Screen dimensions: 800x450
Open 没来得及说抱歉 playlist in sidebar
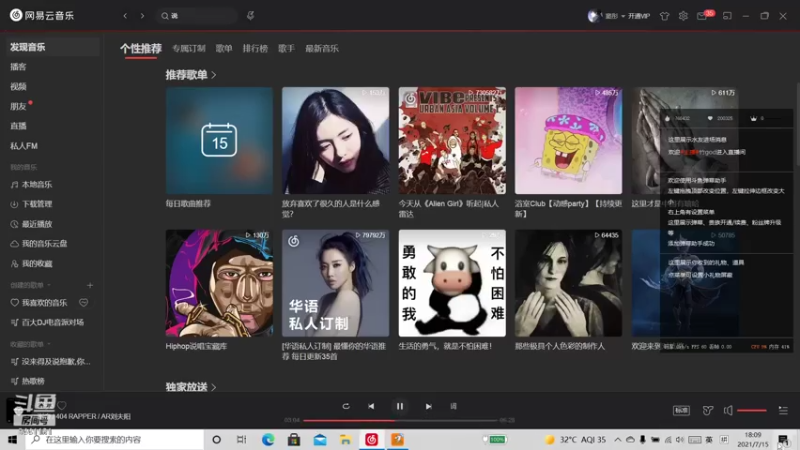point(50,362)
